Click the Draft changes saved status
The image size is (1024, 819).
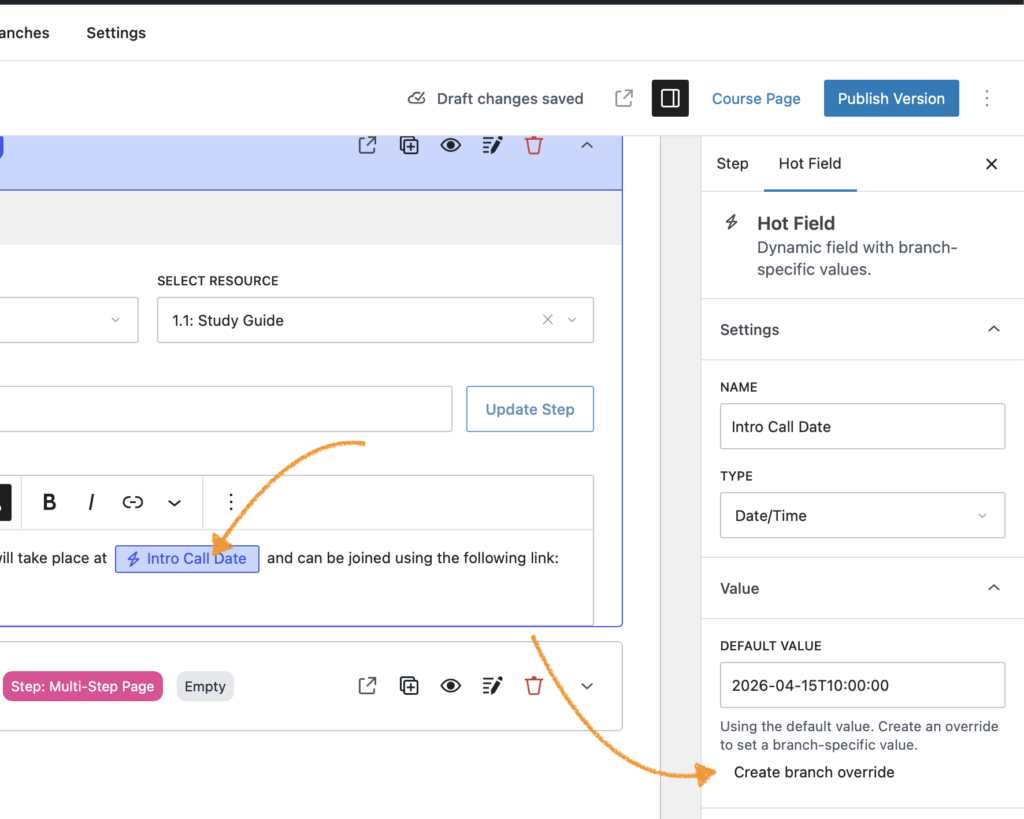(x=496, y=99)
